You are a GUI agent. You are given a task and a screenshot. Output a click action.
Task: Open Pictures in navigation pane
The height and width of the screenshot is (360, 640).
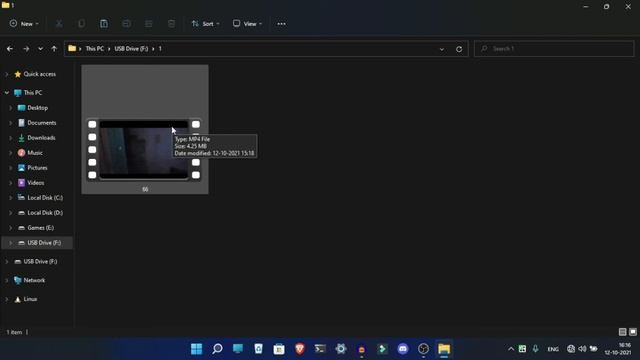[x=37, y=168]
